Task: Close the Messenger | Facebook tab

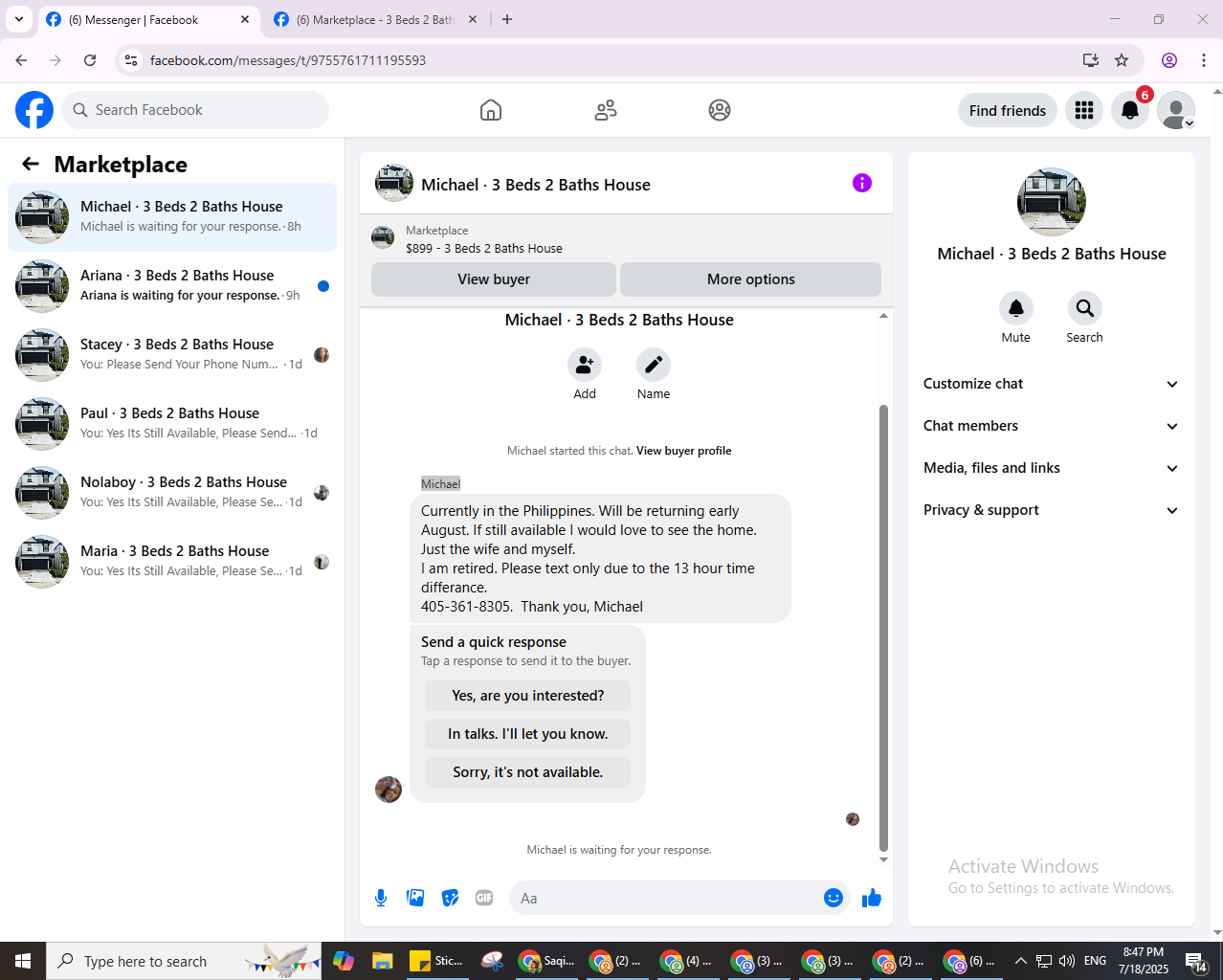Action: pos(245,19)
